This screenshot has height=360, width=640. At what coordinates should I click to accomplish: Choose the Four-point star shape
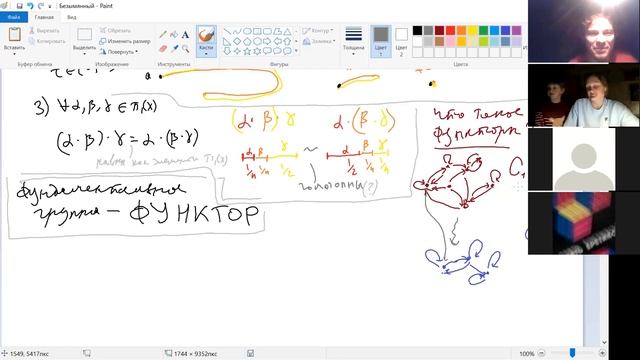pos(237,51)
